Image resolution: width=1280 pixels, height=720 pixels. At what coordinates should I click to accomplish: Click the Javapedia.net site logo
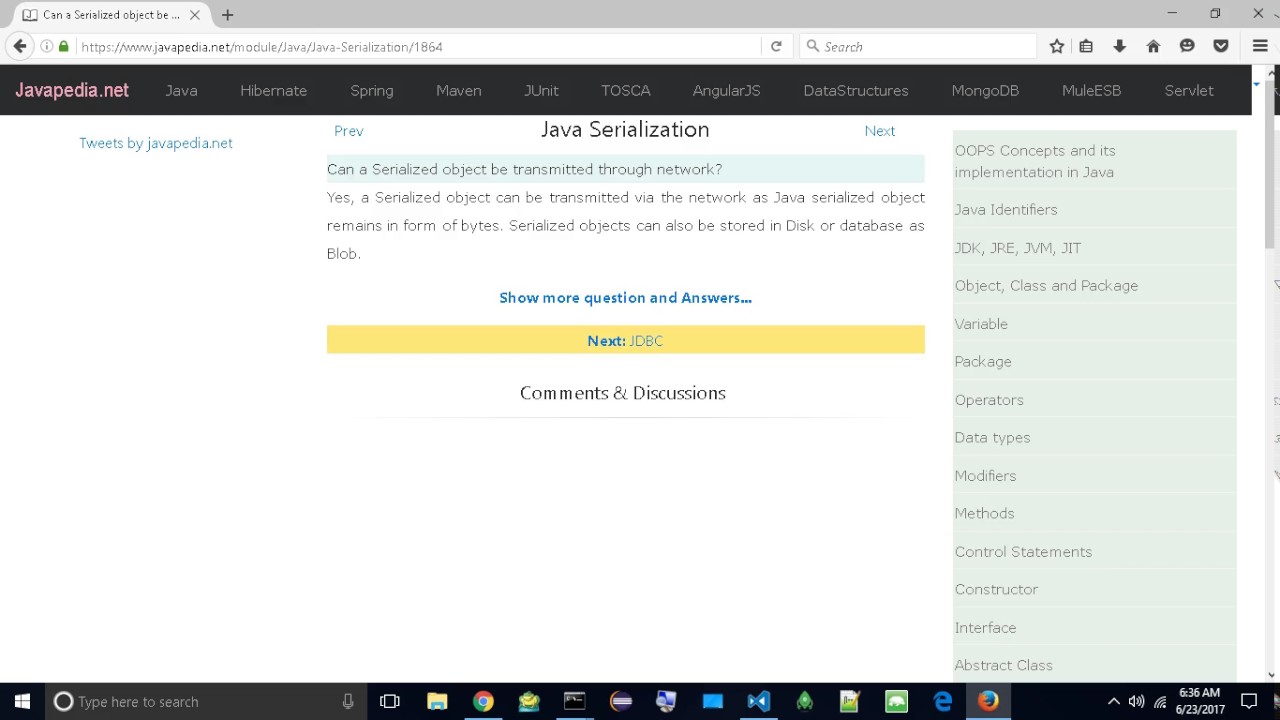[72, 90]
